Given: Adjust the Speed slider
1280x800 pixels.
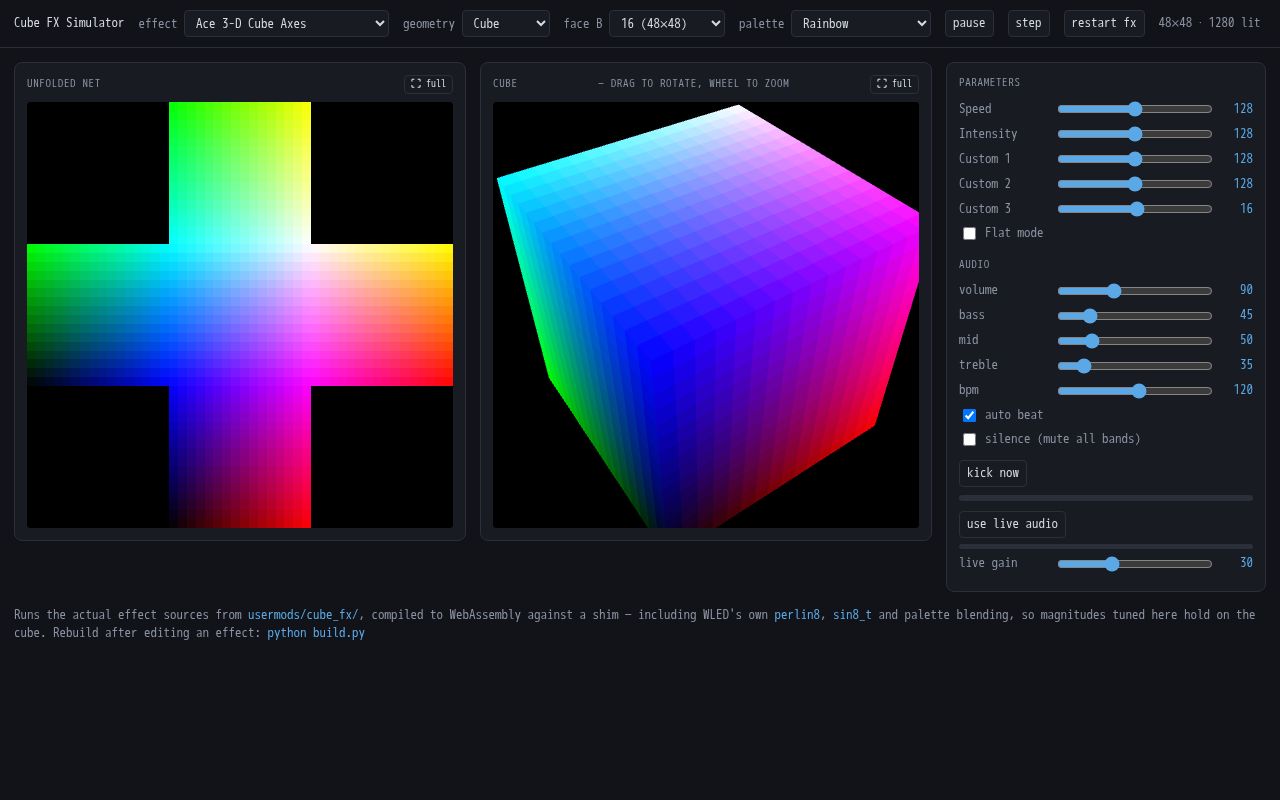Looking at the screenshot, I should [x=1135, y=109].
